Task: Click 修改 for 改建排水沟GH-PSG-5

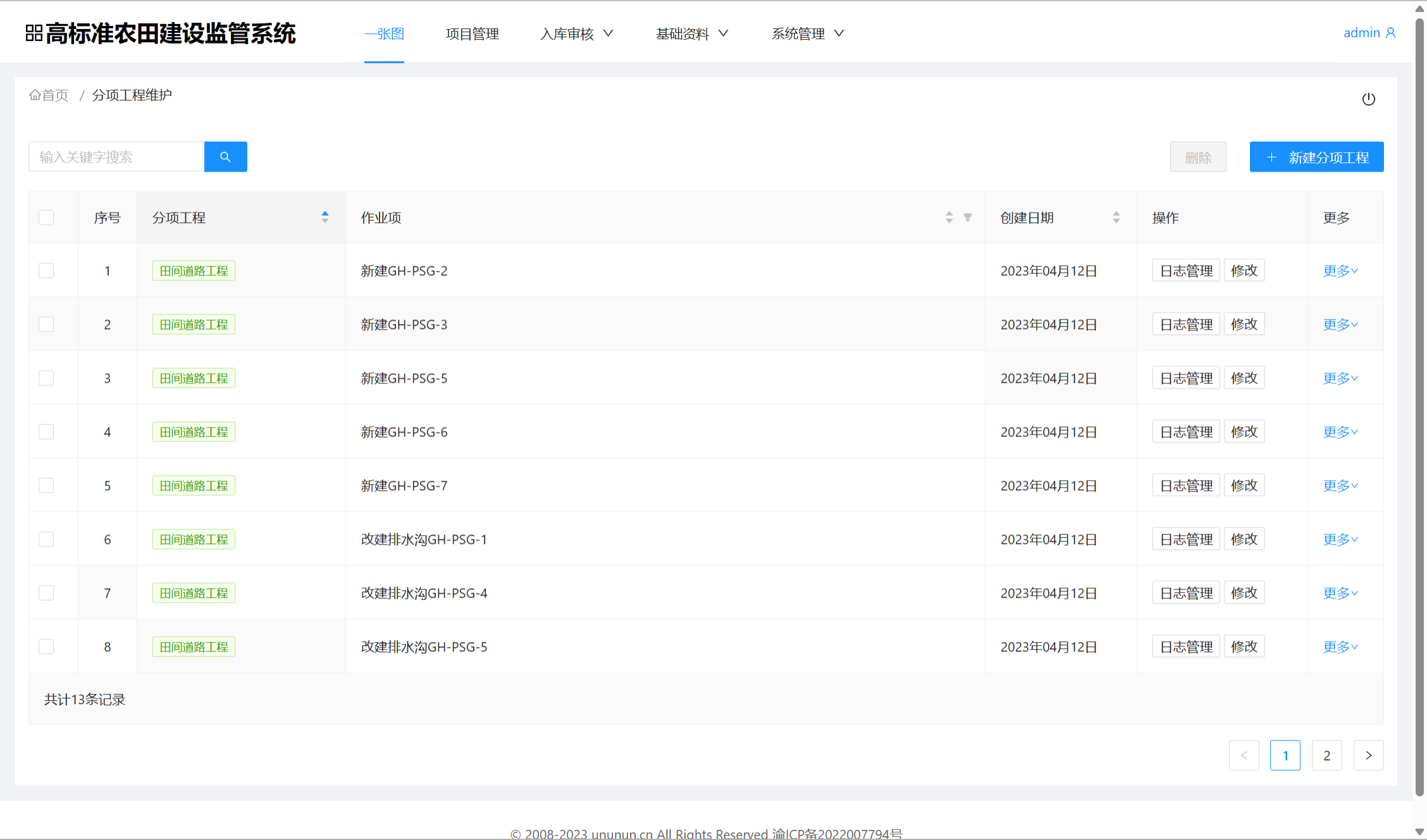Action: pos(1244,647)
